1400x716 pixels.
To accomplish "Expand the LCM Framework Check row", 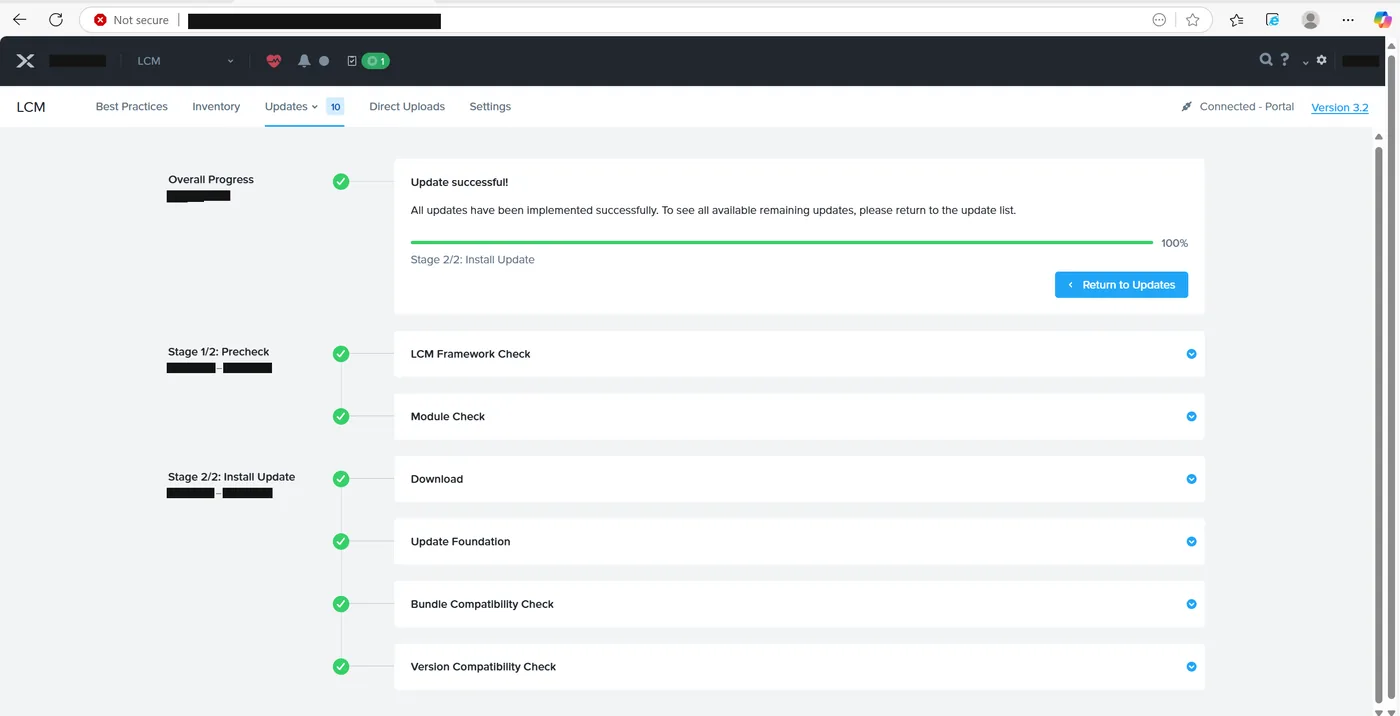I will (799, 354).
